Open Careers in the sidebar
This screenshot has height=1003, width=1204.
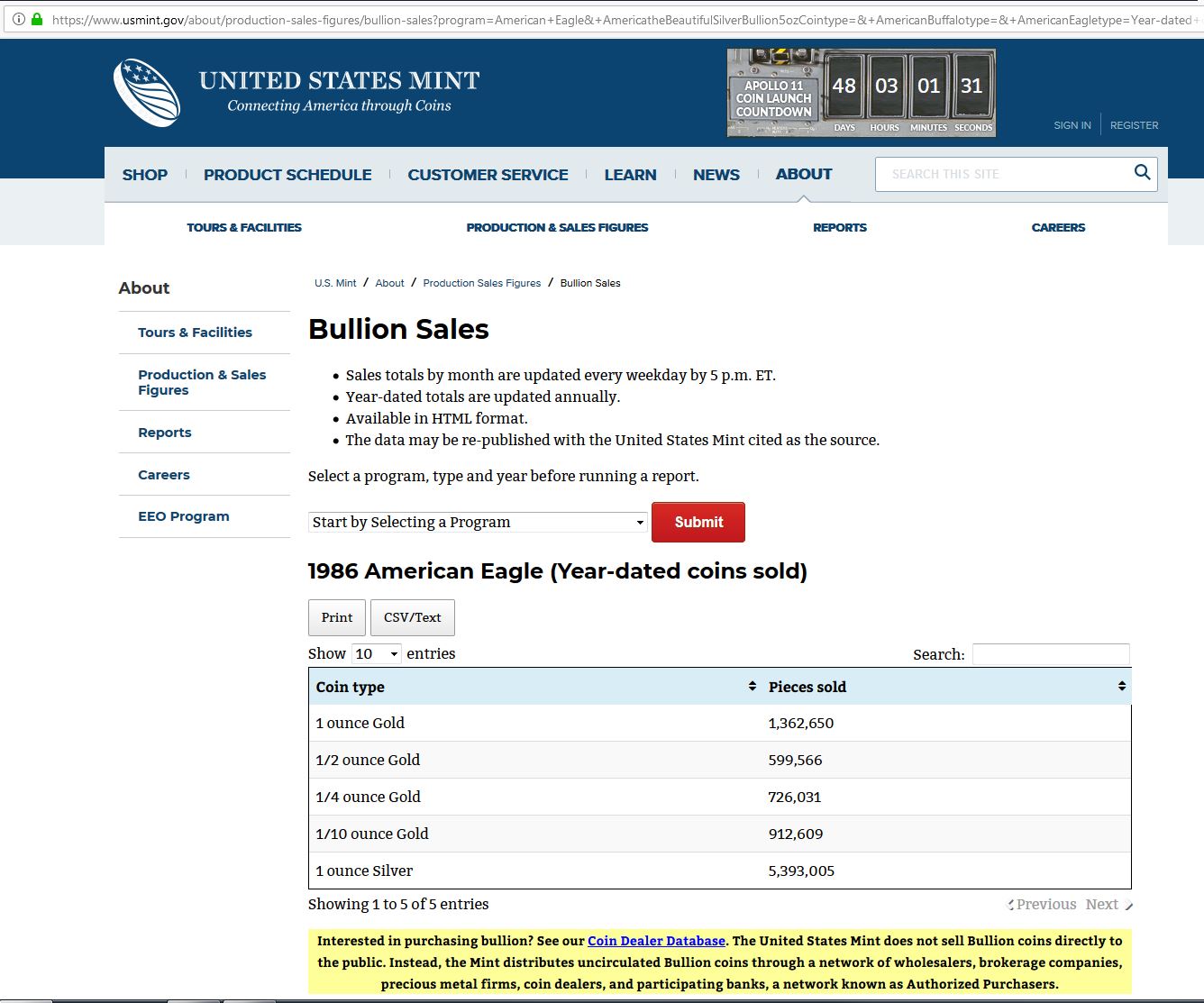coord(164,475)
